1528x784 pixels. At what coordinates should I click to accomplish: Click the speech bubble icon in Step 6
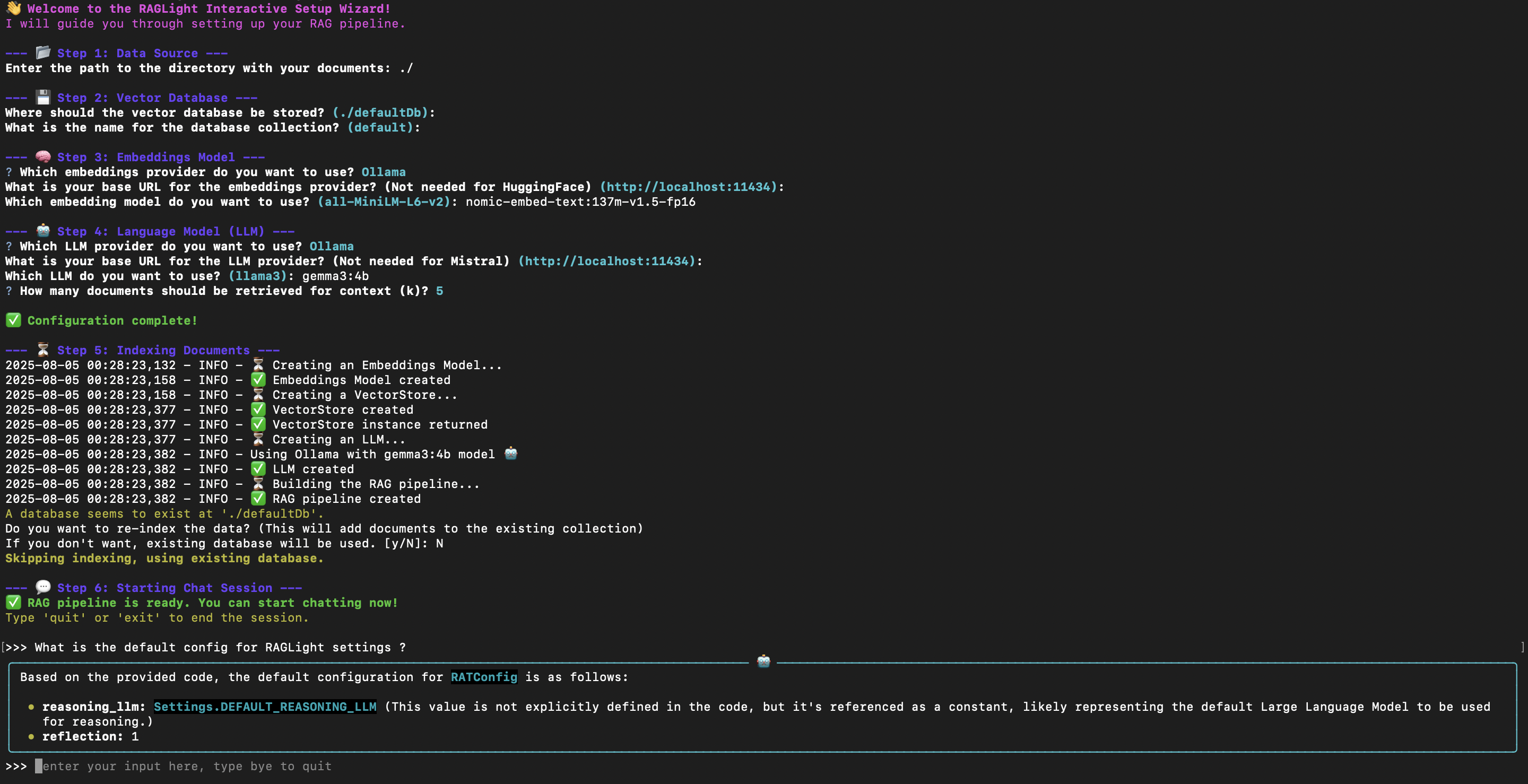coord(42,587)
